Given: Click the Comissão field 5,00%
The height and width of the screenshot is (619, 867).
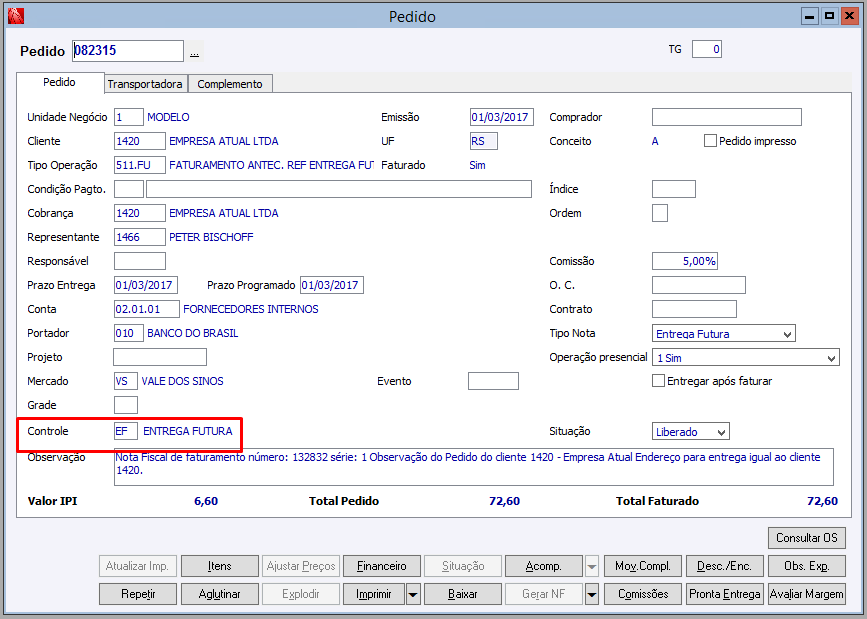Looking at the screenshot, I should click(x=685, y=261).
